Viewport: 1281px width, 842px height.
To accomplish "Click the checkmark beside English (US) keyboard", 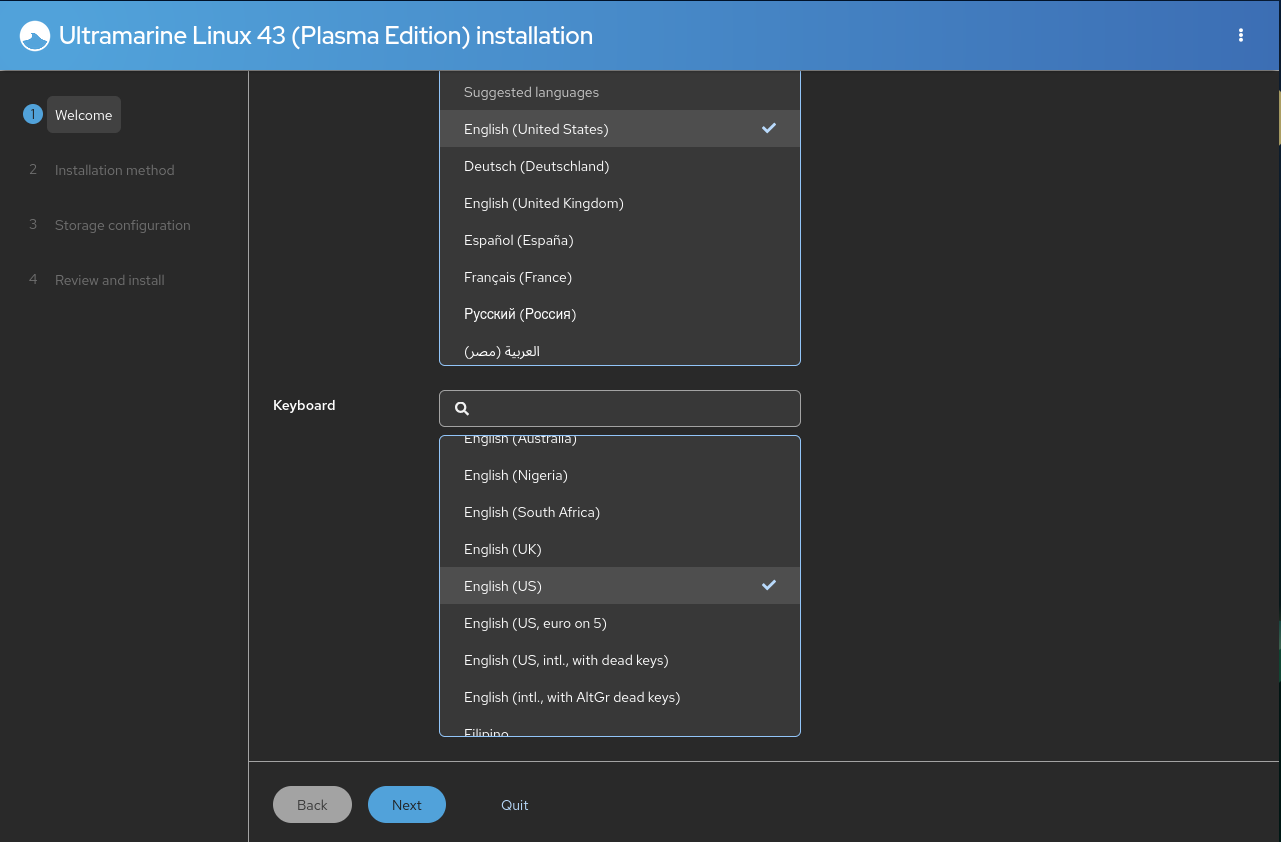I will [768, 585].
